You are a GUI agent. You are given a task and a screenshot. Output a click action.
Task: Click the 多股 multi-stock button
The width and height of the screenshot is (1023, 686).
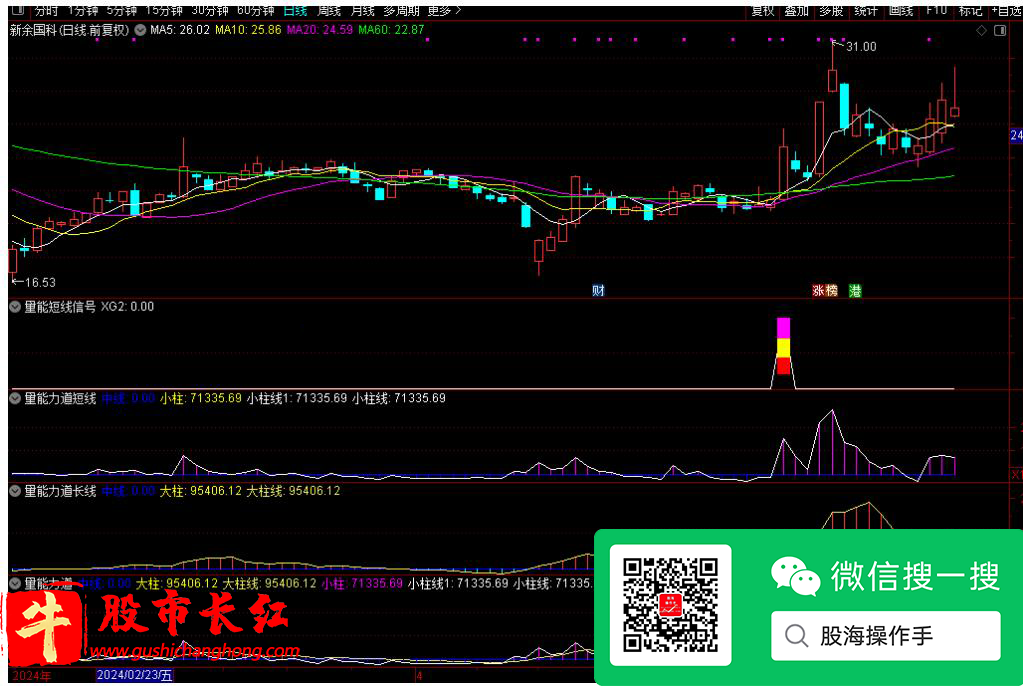831,10
